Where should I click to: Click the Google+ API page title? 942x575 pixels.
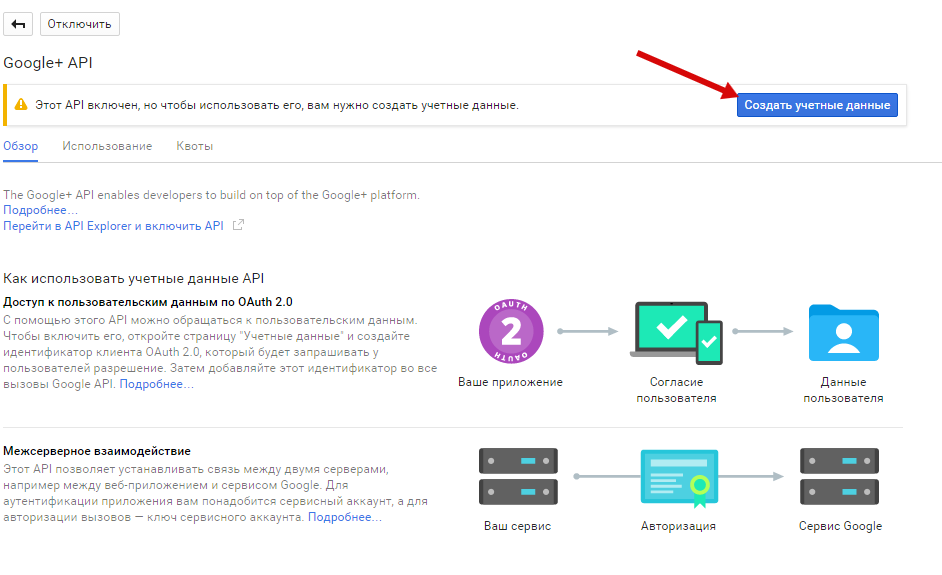(x=48, y=62)
